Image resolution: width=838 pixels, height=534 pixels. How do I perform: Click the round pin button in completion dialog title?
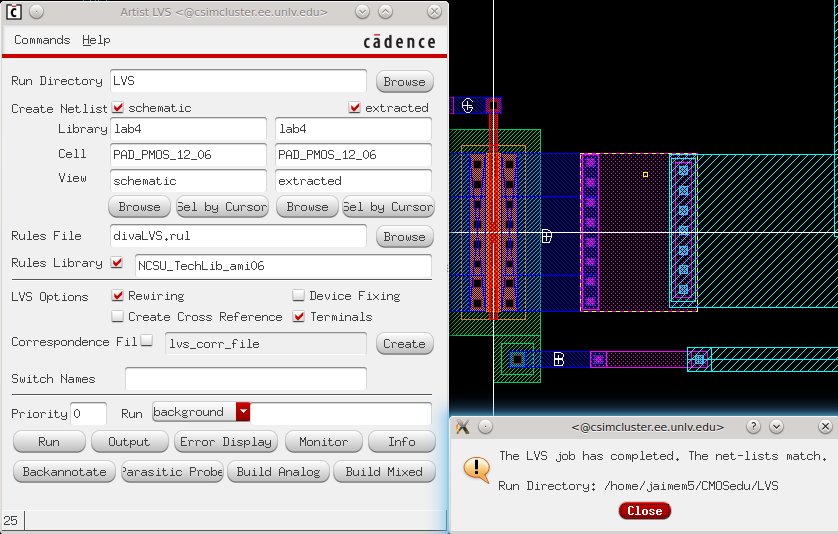coord(485,427)
